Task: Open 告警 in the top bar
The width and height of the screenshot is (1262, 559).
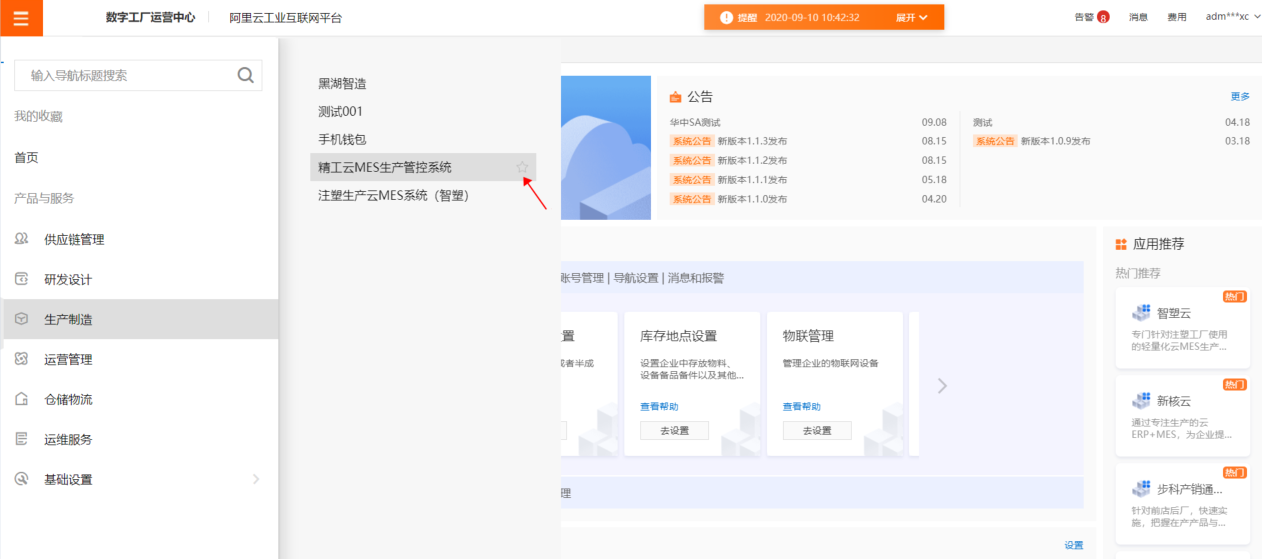Action: click(x=1084, y=17)
